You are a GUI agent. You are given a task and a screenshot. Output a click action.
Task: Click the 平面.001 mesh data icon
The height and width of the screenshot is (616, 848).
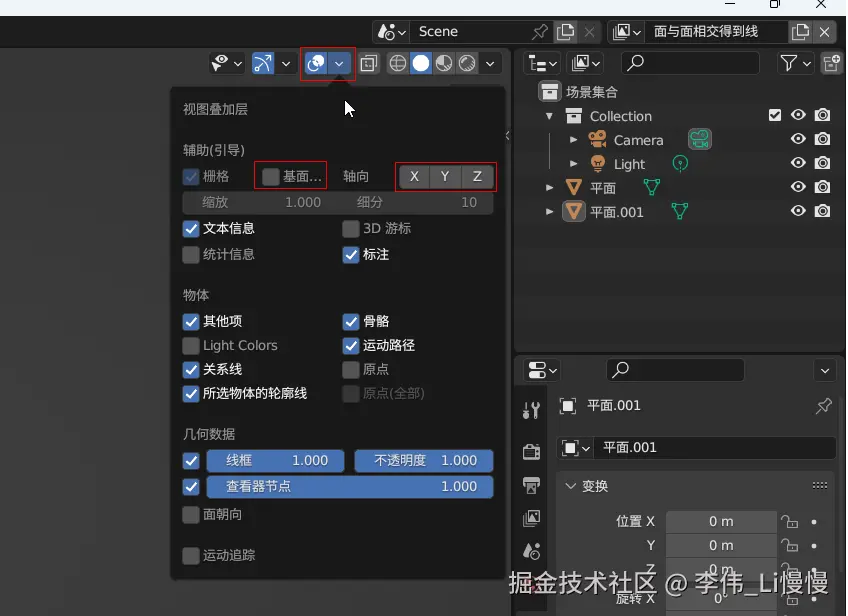pyautogui.click(x=680, y=211)
